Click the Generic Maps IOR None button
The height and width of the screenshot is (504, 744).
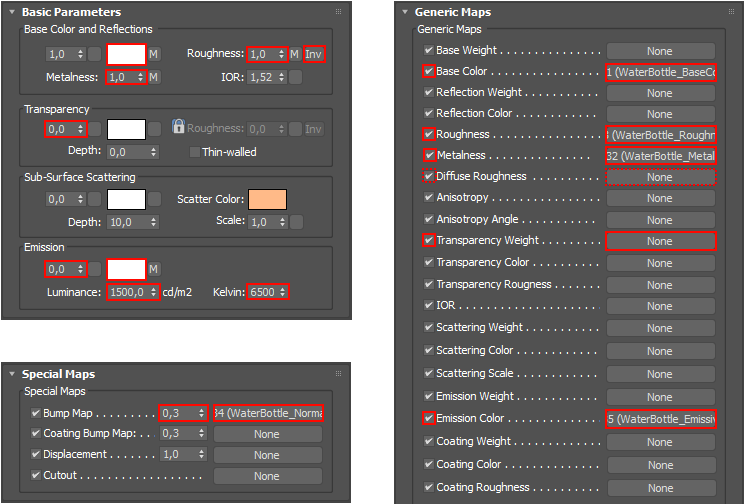660,306
